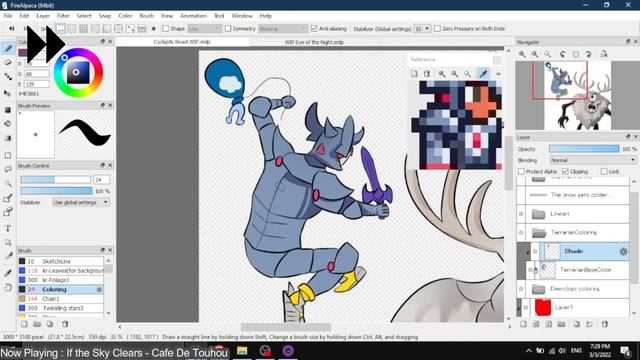640x360 pixels.
Task: Pick hue on the color wheel
Action: click(x=78, y=73)
